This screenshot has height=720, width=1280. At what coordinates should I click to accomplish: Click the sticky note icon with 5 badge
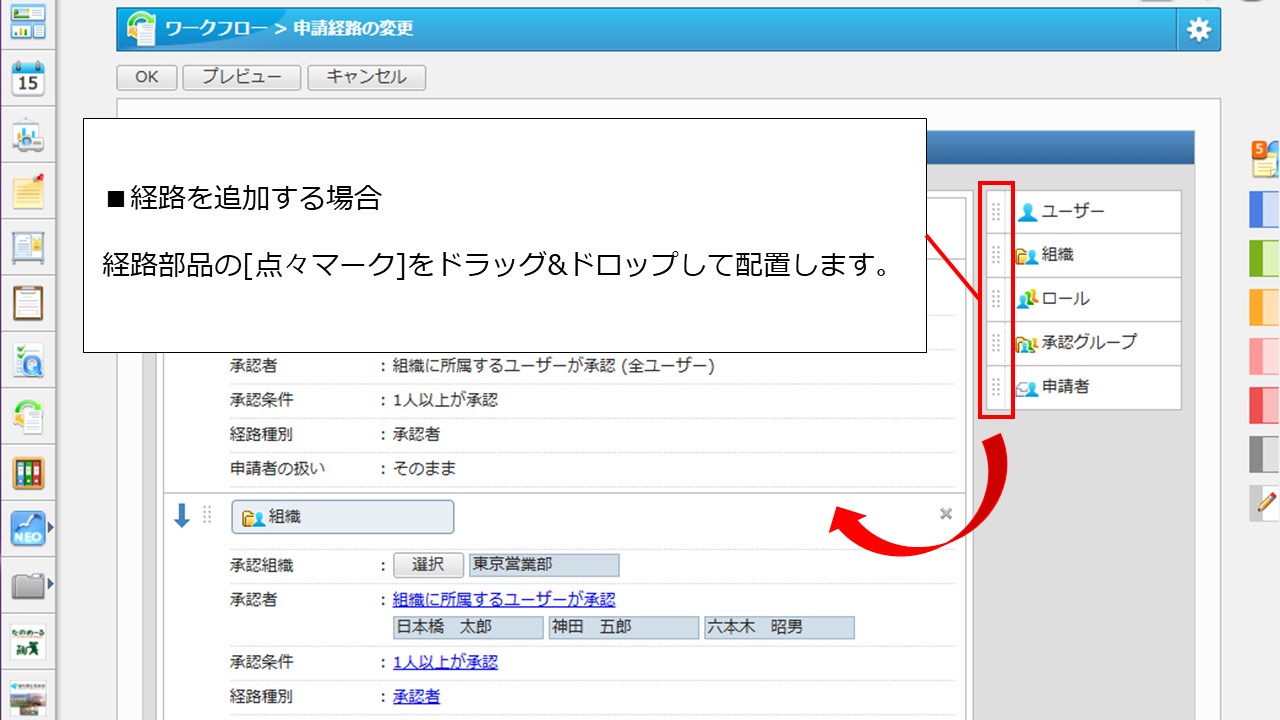pos(1265,158)
